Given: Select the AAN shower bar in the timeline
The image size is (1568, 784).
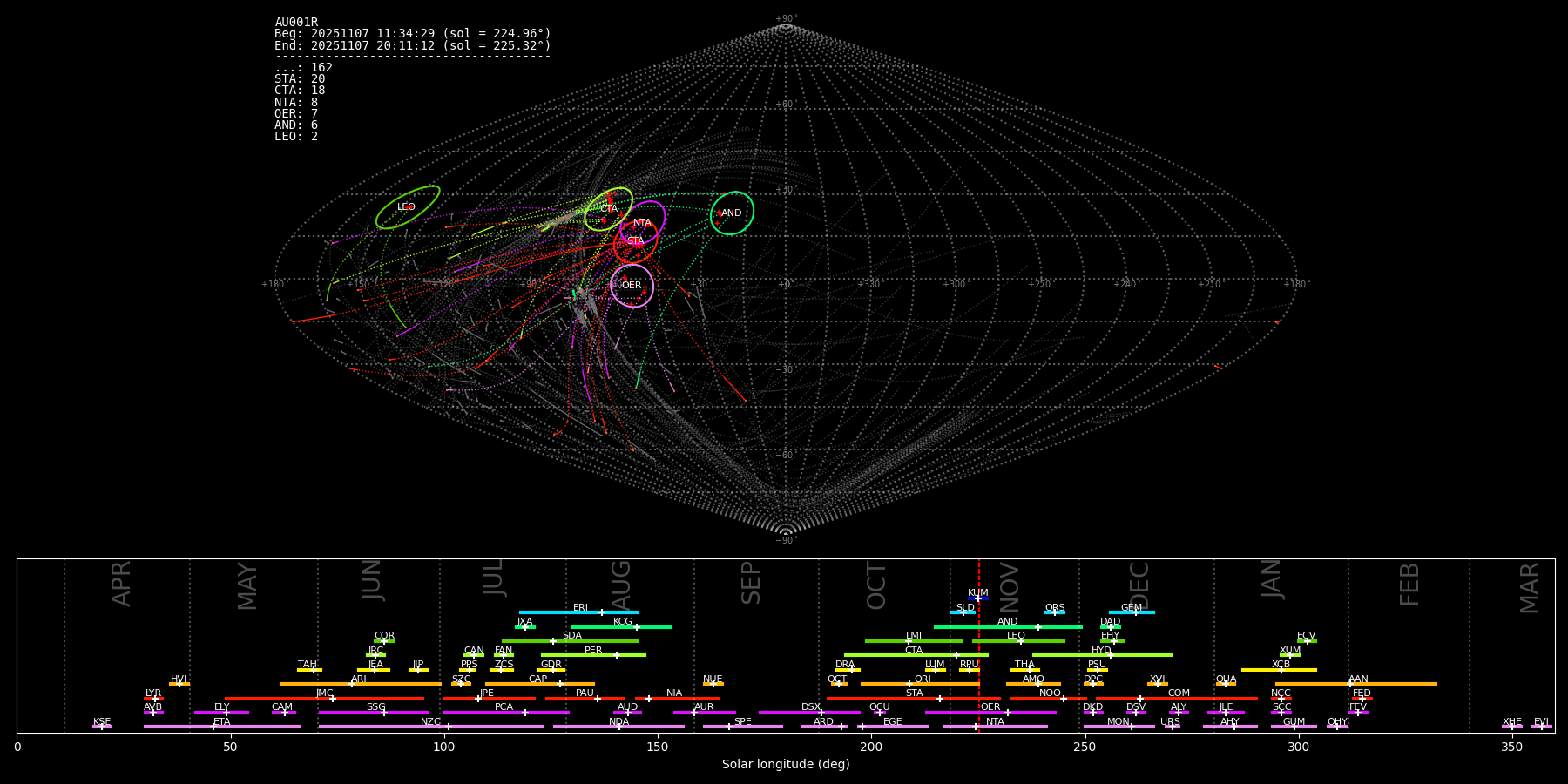Looking at the screenshot, I should 1356,684.
